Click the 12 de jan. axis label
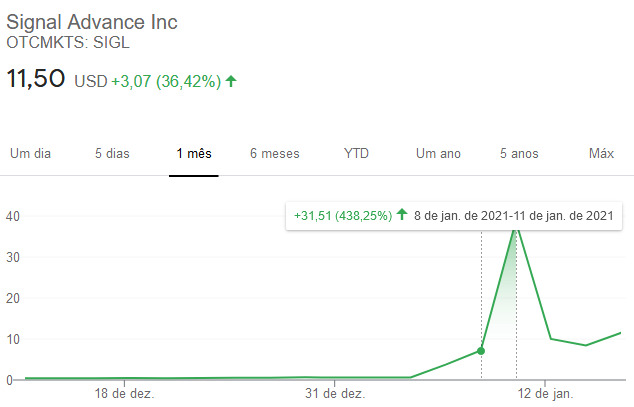The width and height of the screenshot is (634, 407). pyautogui.click(x=545, y=393)
